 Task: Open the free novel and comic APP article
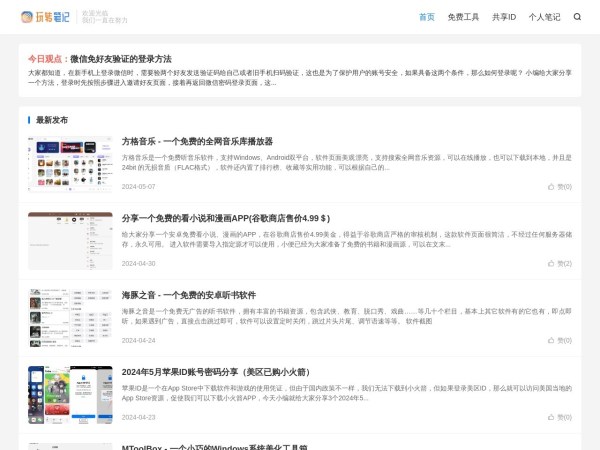226,218
